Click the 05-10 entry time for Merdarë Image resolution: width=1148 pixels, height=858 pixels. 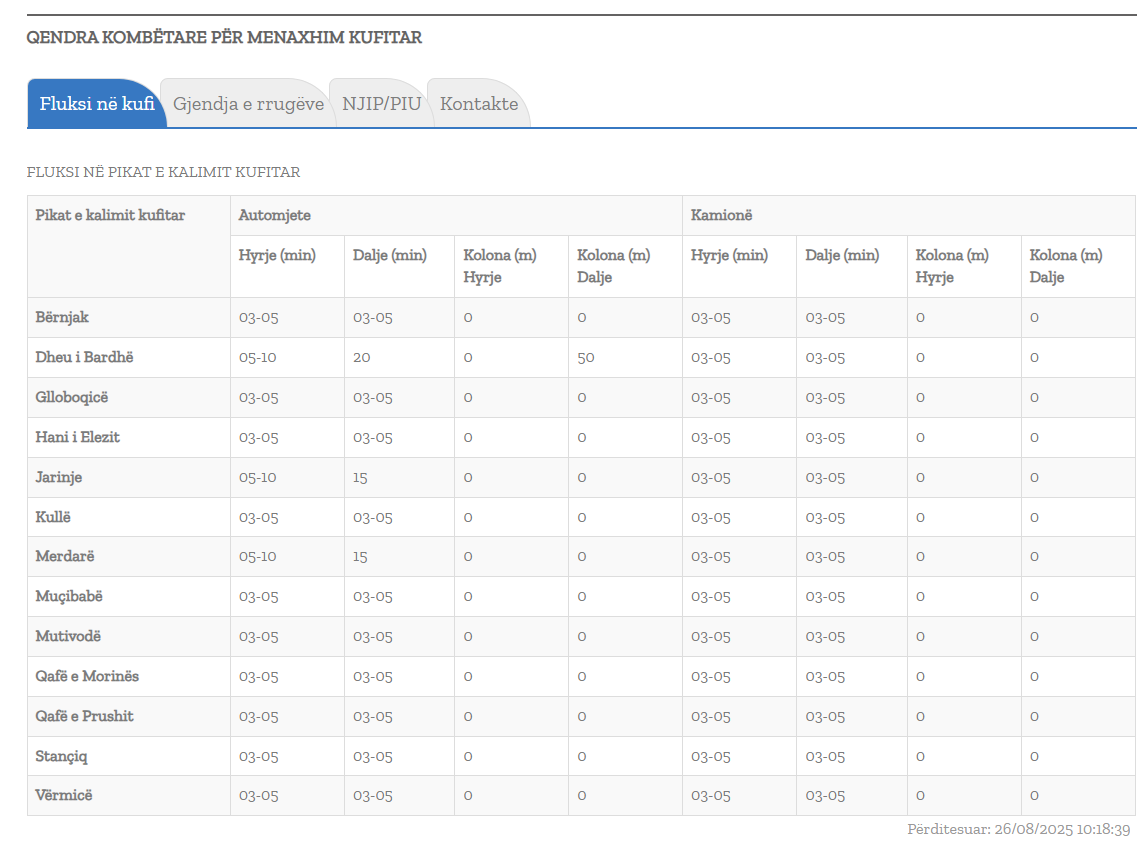point(258,557)
